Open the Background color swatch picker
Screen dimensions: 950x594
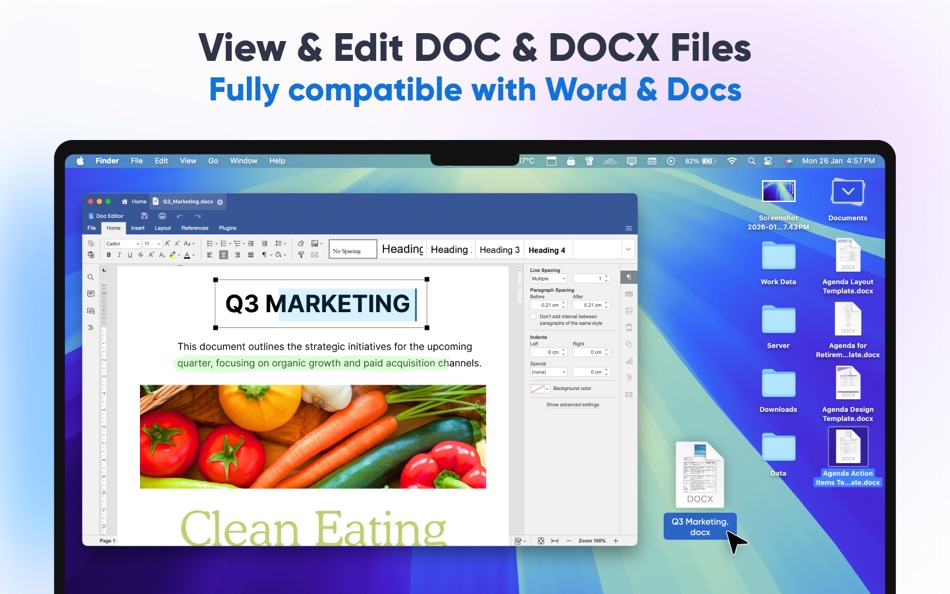(x=539, y=389)
